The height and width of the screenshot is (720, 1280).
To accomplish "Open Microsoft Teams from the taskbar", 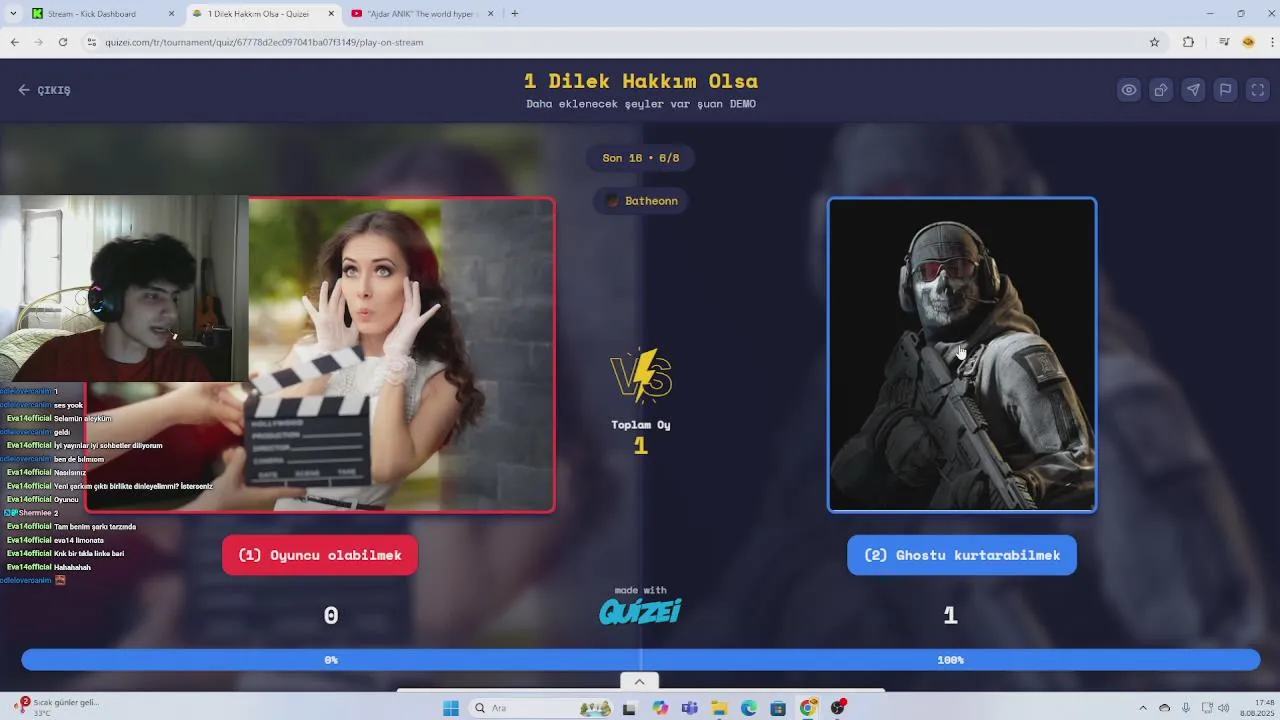I will pos(690,708).
